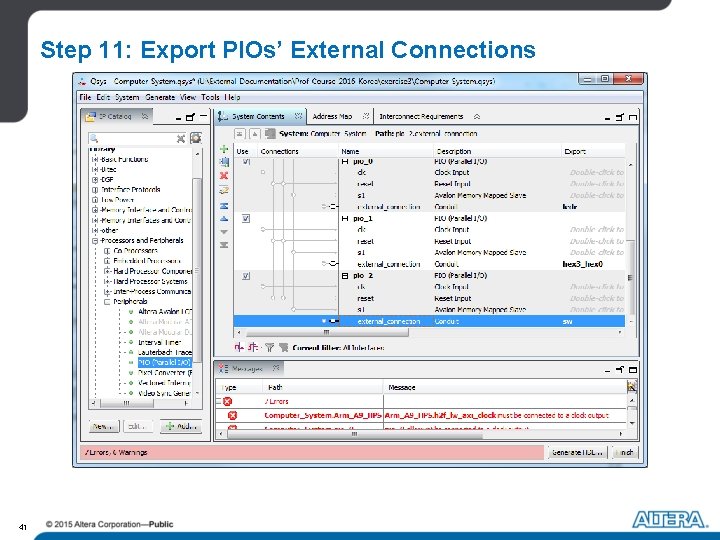Click the filter funnel icon
The width and height of the screenshot is (720, 540).
(270, 348)
